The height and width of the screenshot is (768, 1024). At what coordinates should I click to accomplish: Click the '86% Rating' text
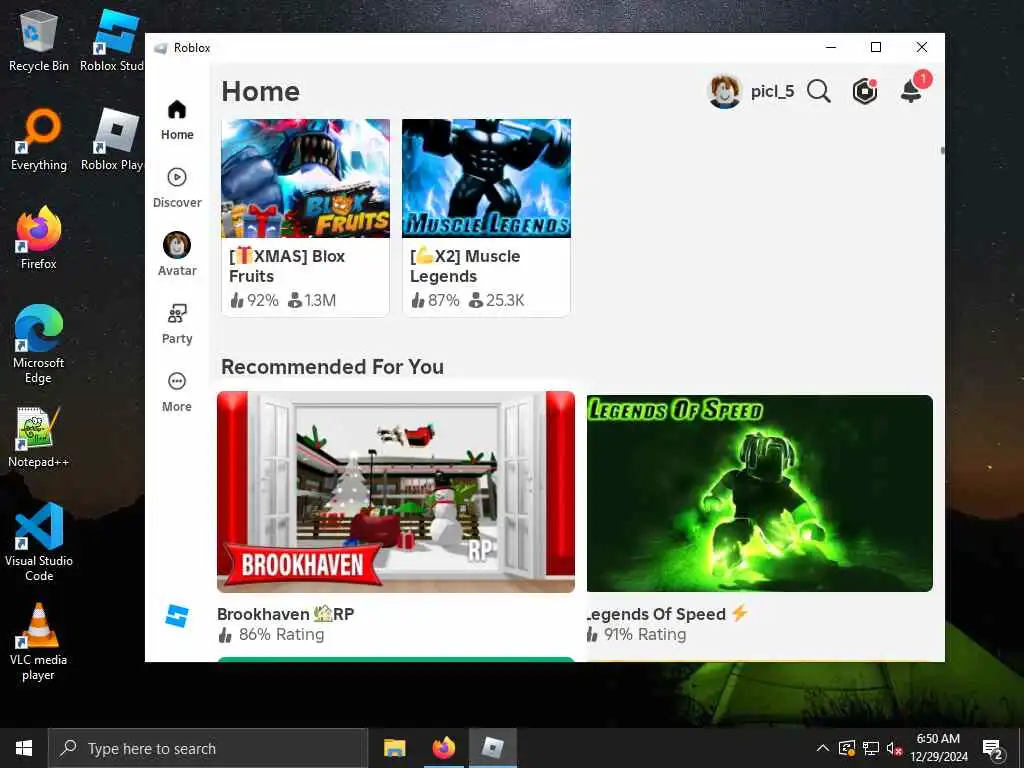(x=281, y=635)
